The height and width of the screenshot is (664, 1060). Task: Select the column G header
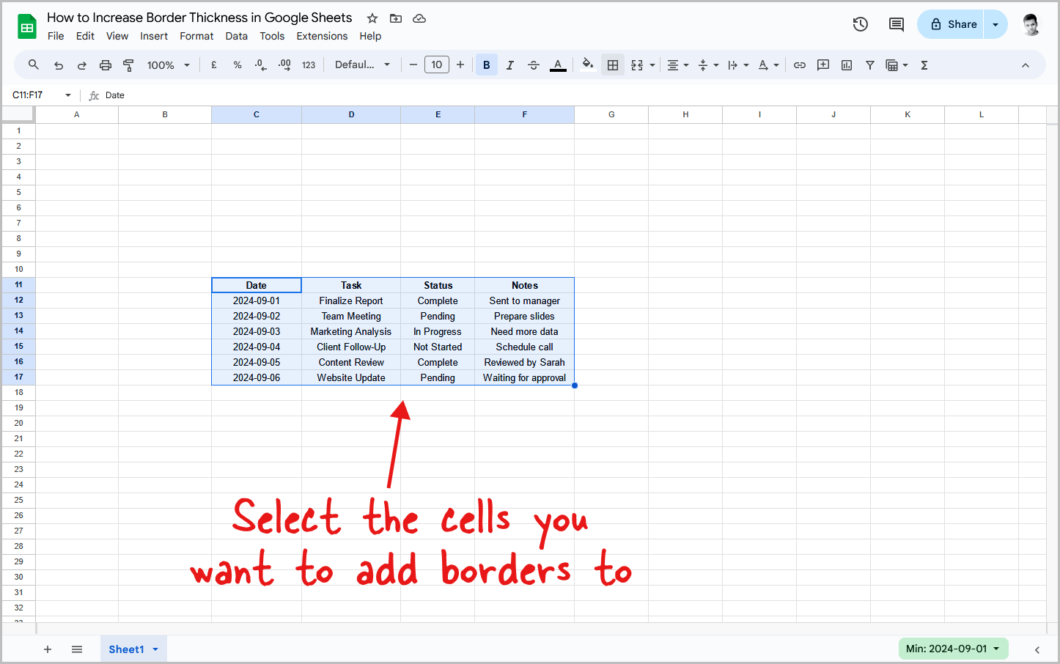[611, 114]
